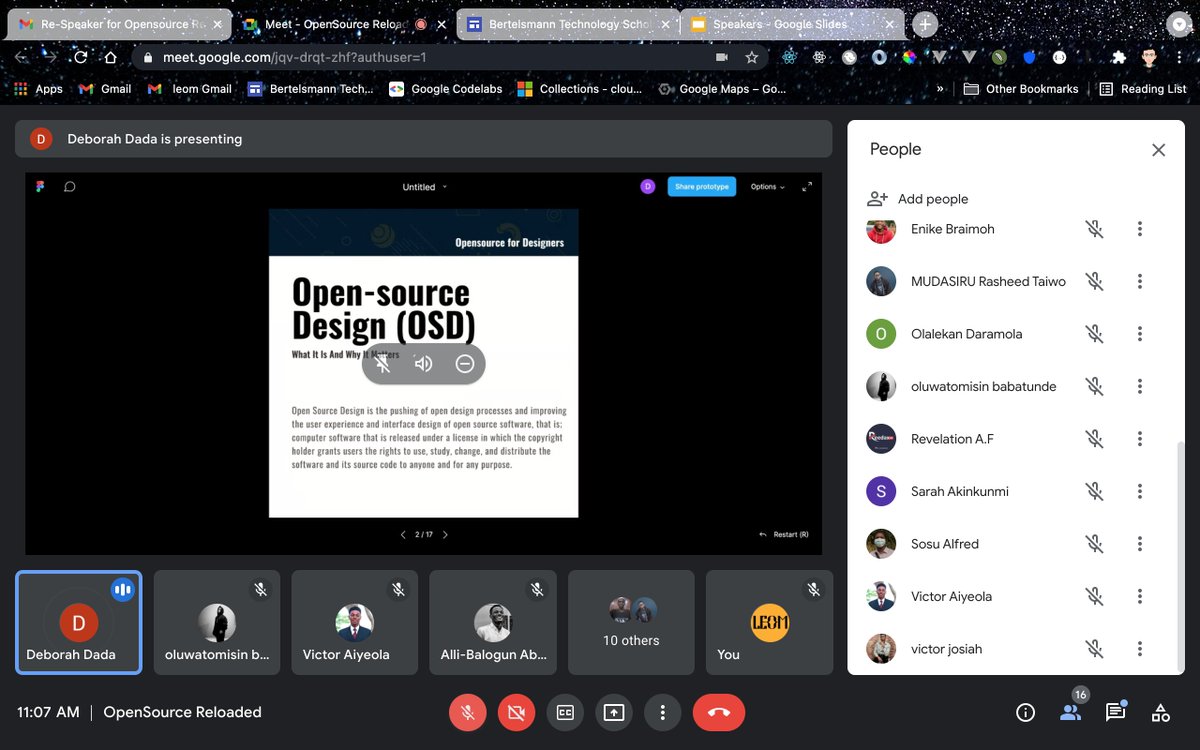1200x750 pixels.
Task: Bookmark this page with star icon
Action: coord(751,58)
